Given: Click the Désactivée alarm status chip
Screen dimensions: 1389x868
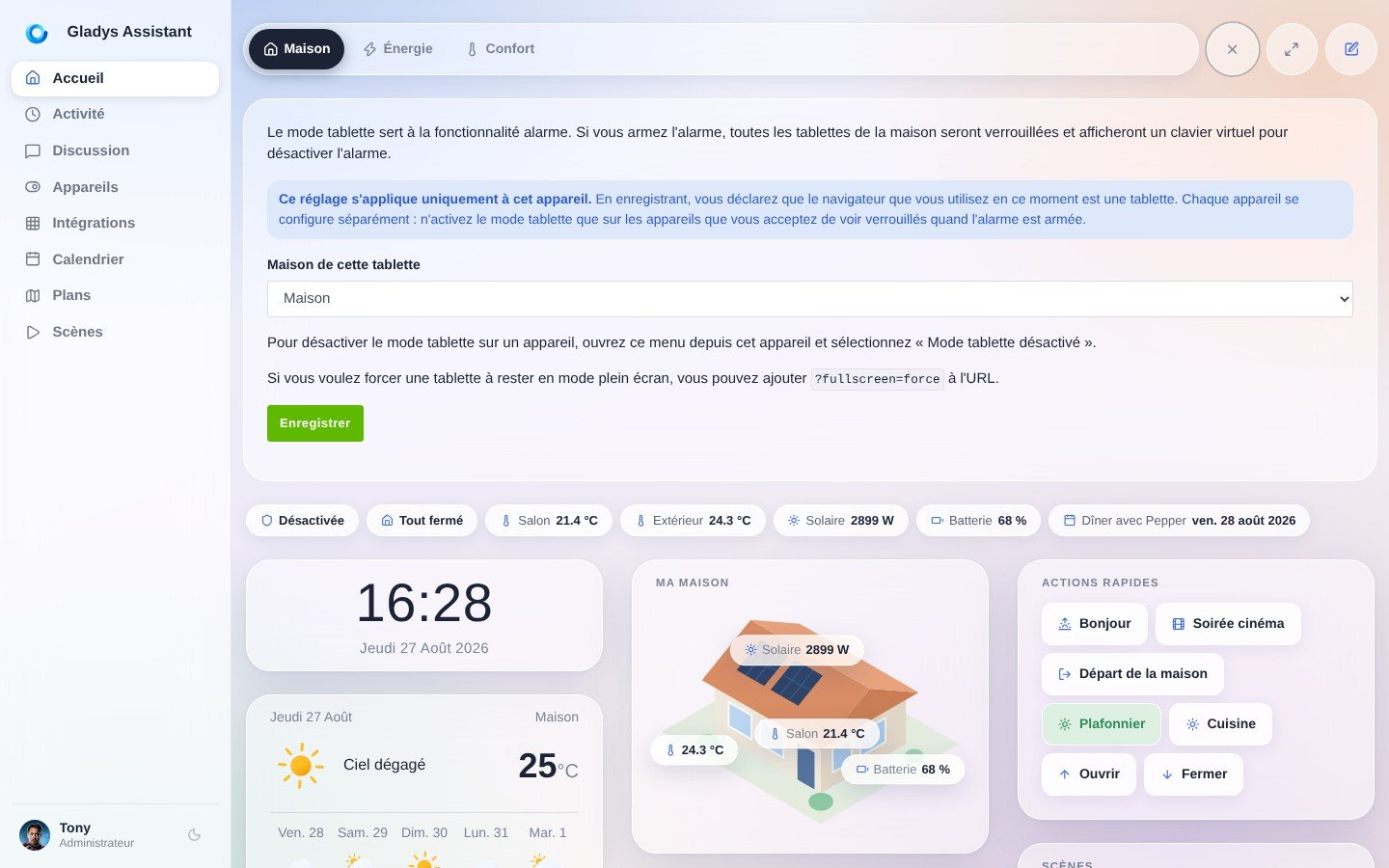Looking at the screenshot, I should (x=302, y=521).
